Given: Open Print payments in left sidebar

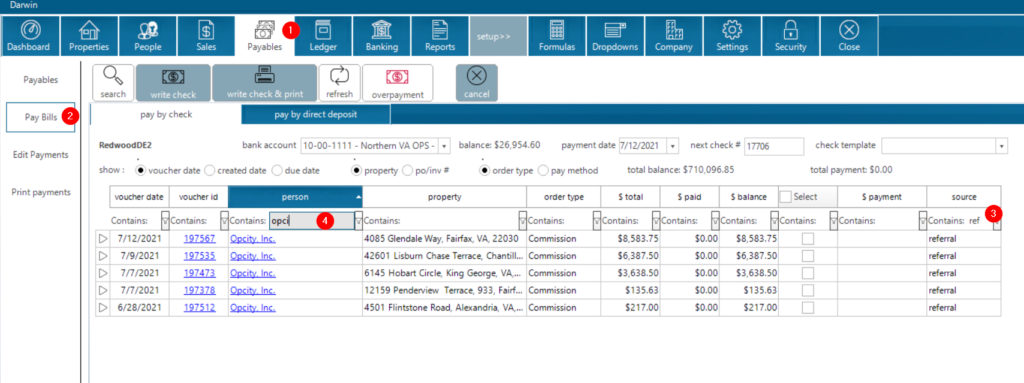Looking at the screenshot, I should [40, 192].
